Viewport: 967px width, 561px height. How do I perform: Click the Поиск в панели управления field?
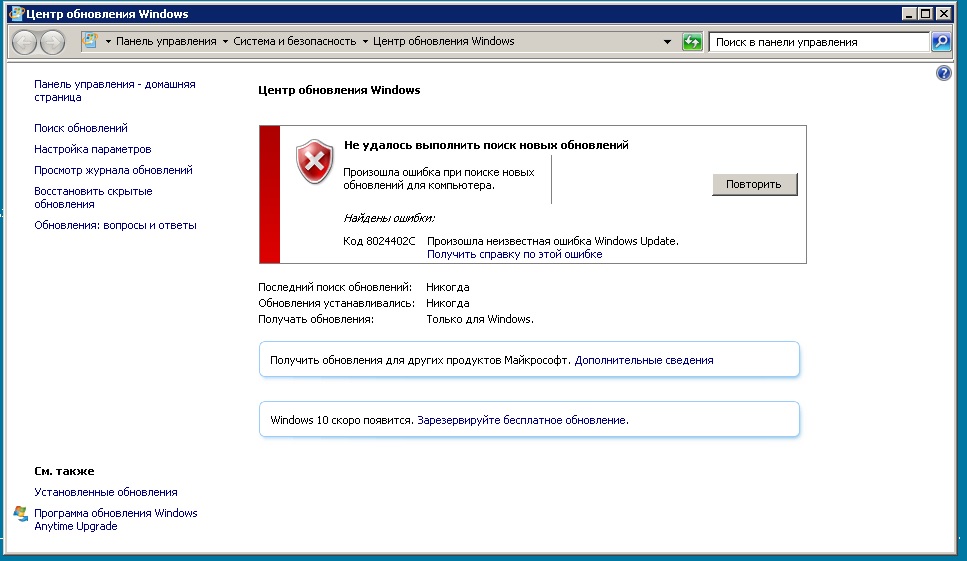pyautogui.click(x=819, y=42)
